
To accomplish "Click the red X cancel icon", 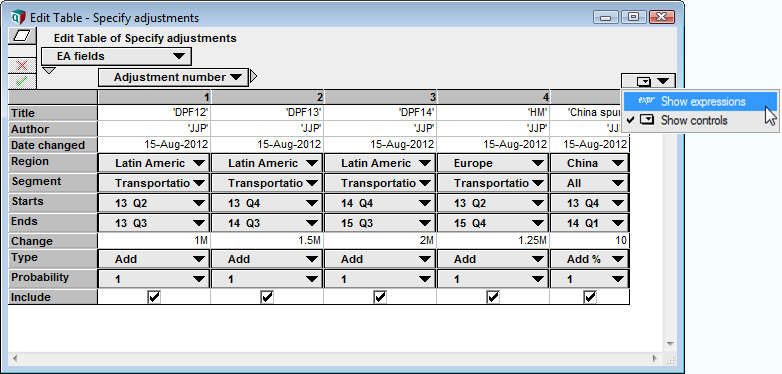I will point(22,66).
